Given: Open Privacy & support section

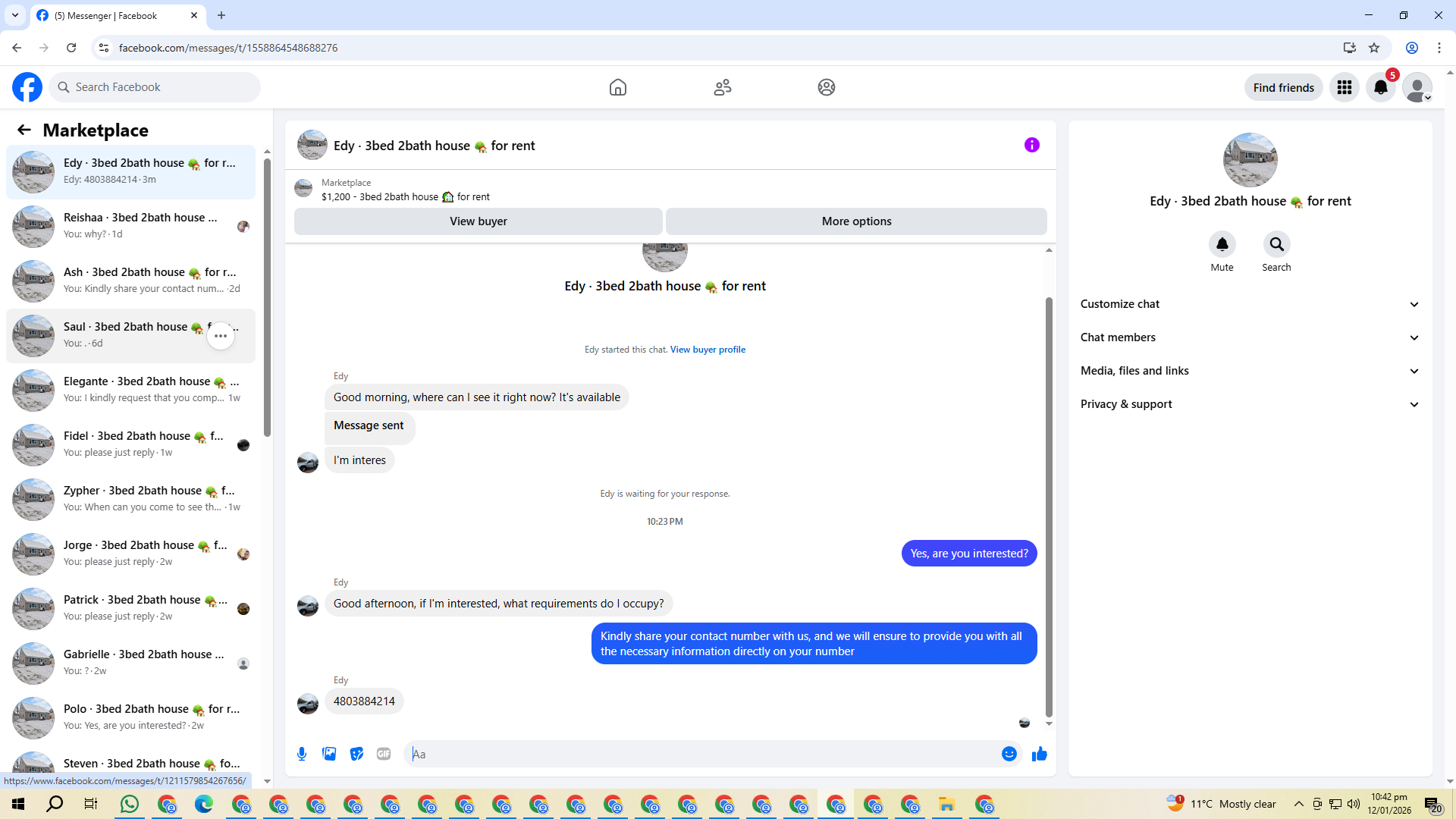Looking at the screenshot, I should [1249, 404].
